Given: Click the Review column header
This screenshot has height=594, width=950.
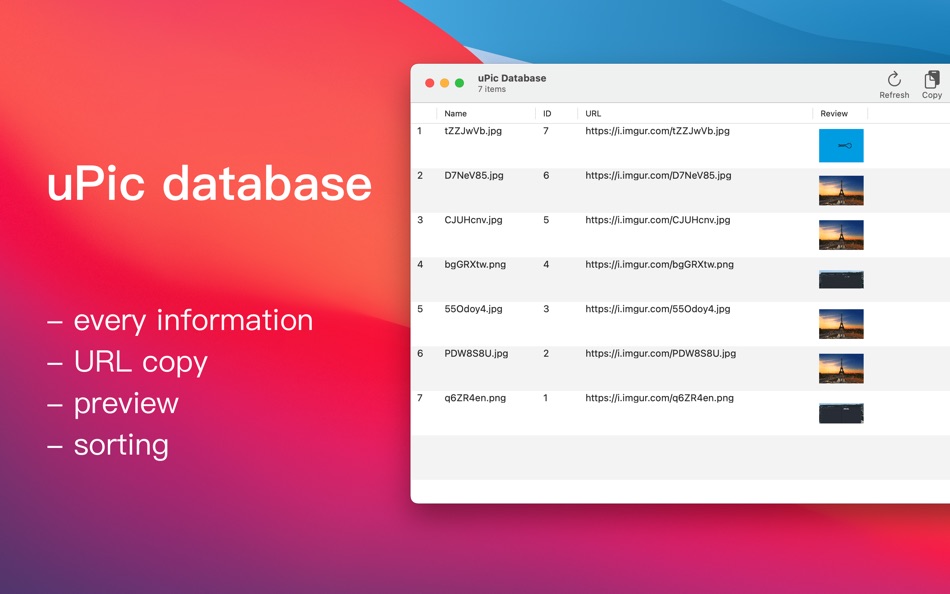Looking at the screenshot, I should point(834,113).
